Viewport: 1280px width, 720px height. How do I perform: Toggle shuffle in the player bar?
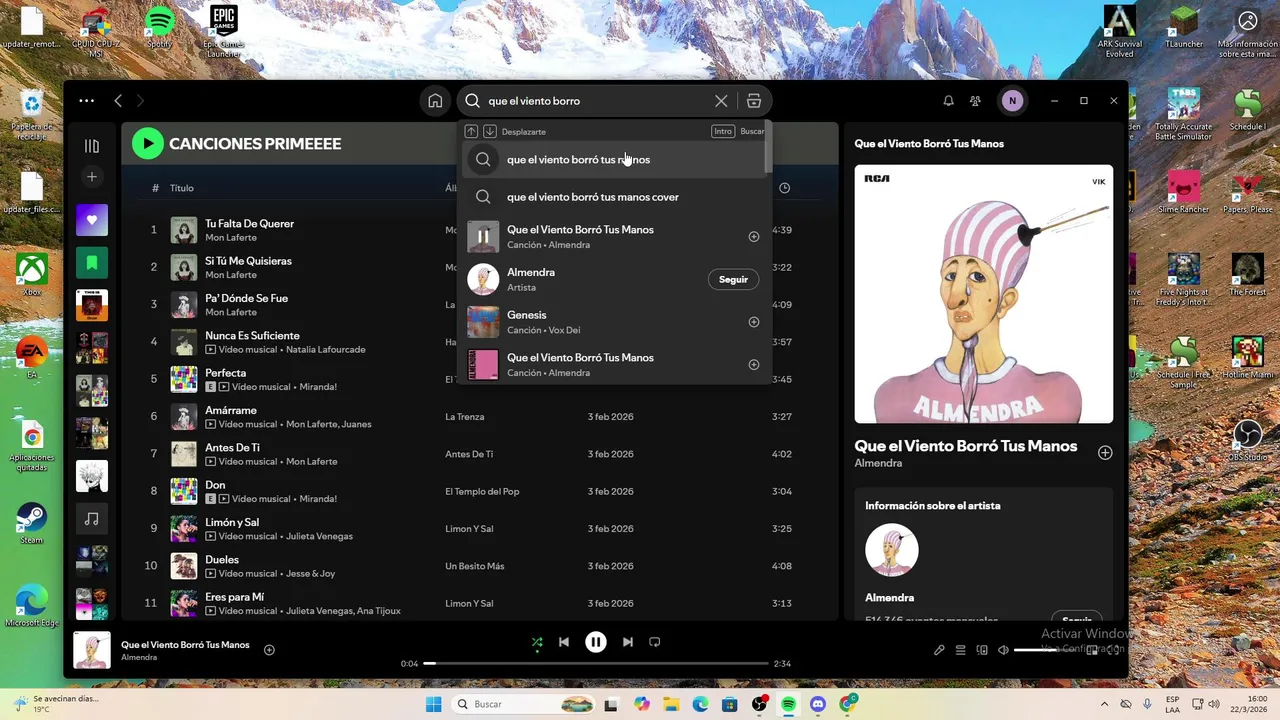coord(537,642)
